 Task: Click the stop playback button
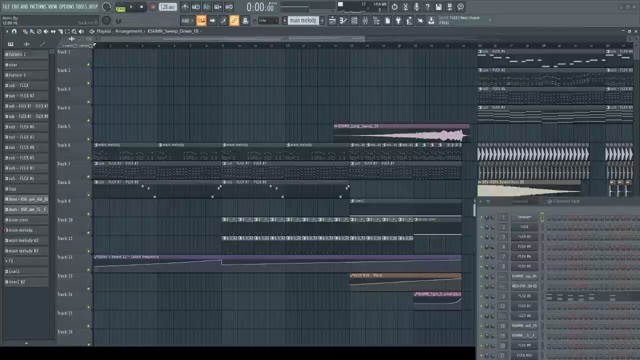click(x=142, y=7)
